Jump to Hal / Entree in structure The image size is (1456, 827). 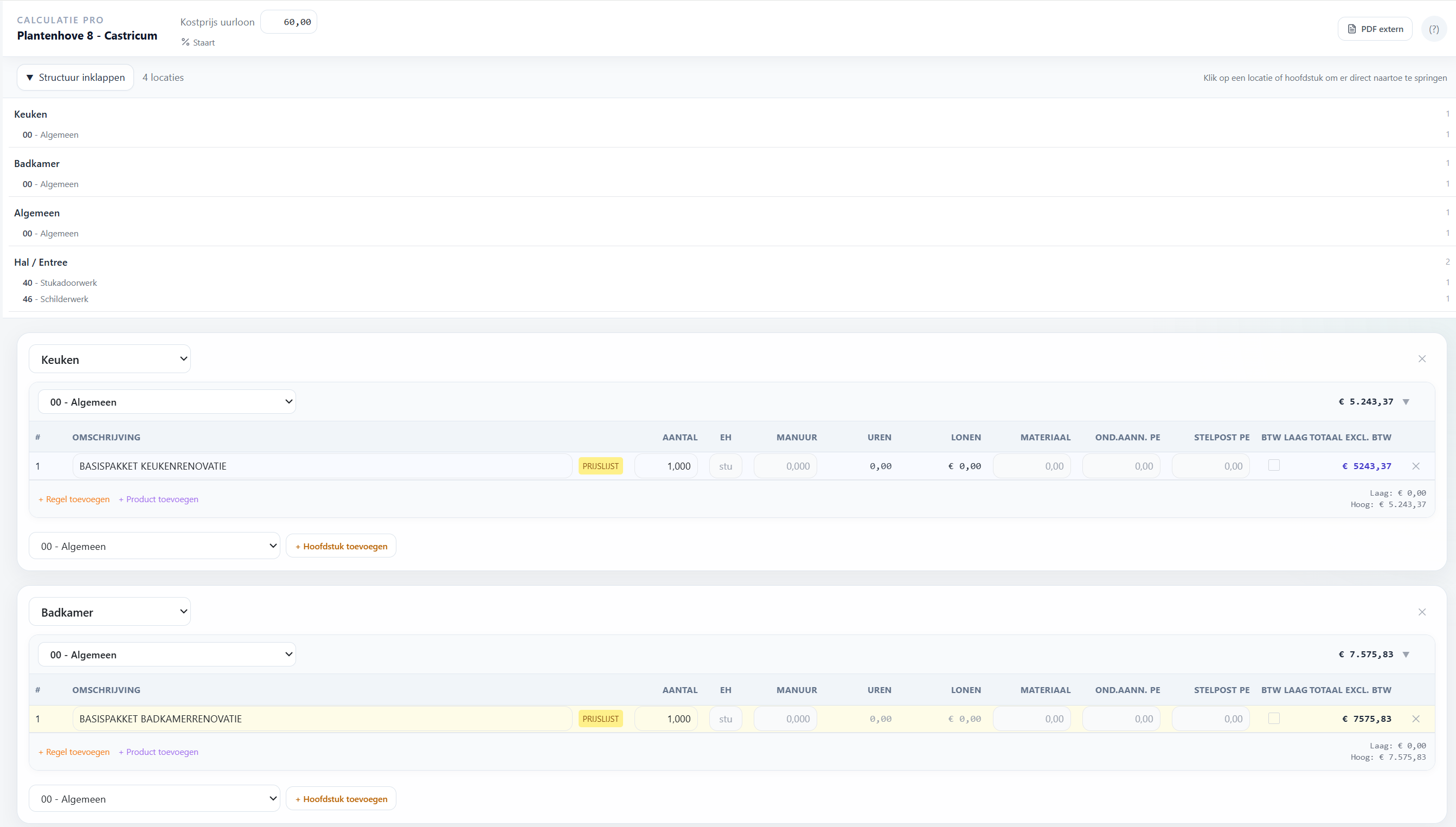tap(41, 262)
